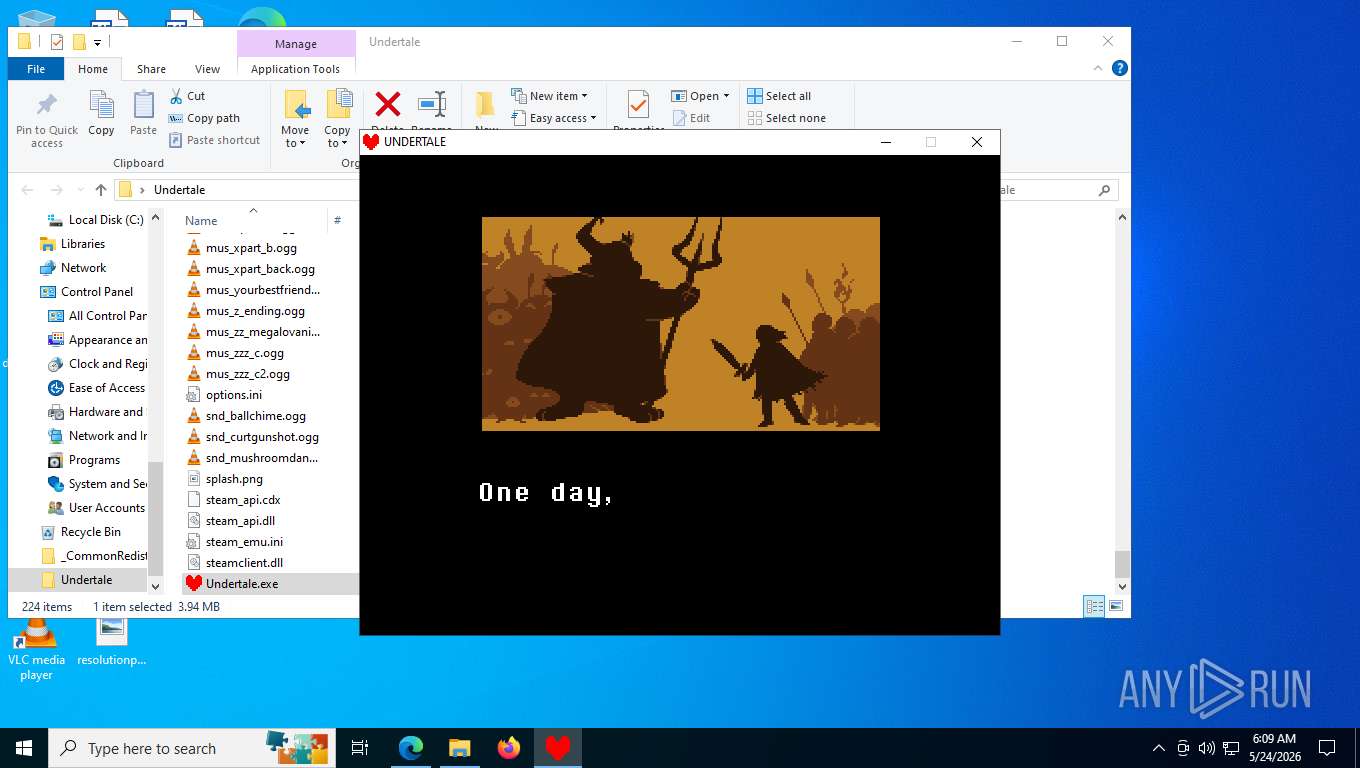Click Pin to Quick access icon
This screenshot has width=1360, height=768.
[x=46, y=106]
